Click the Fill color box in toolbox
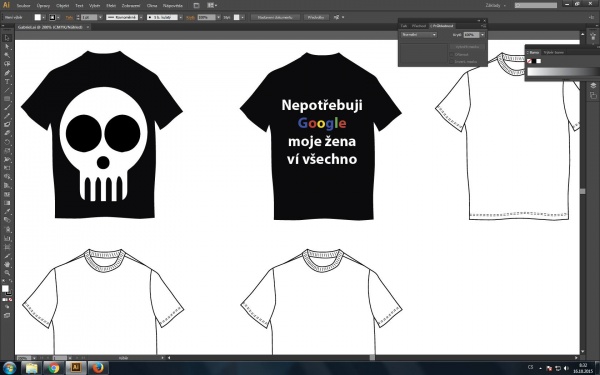The height and width of the screenshot is (375, 600). tap(5, 289)
